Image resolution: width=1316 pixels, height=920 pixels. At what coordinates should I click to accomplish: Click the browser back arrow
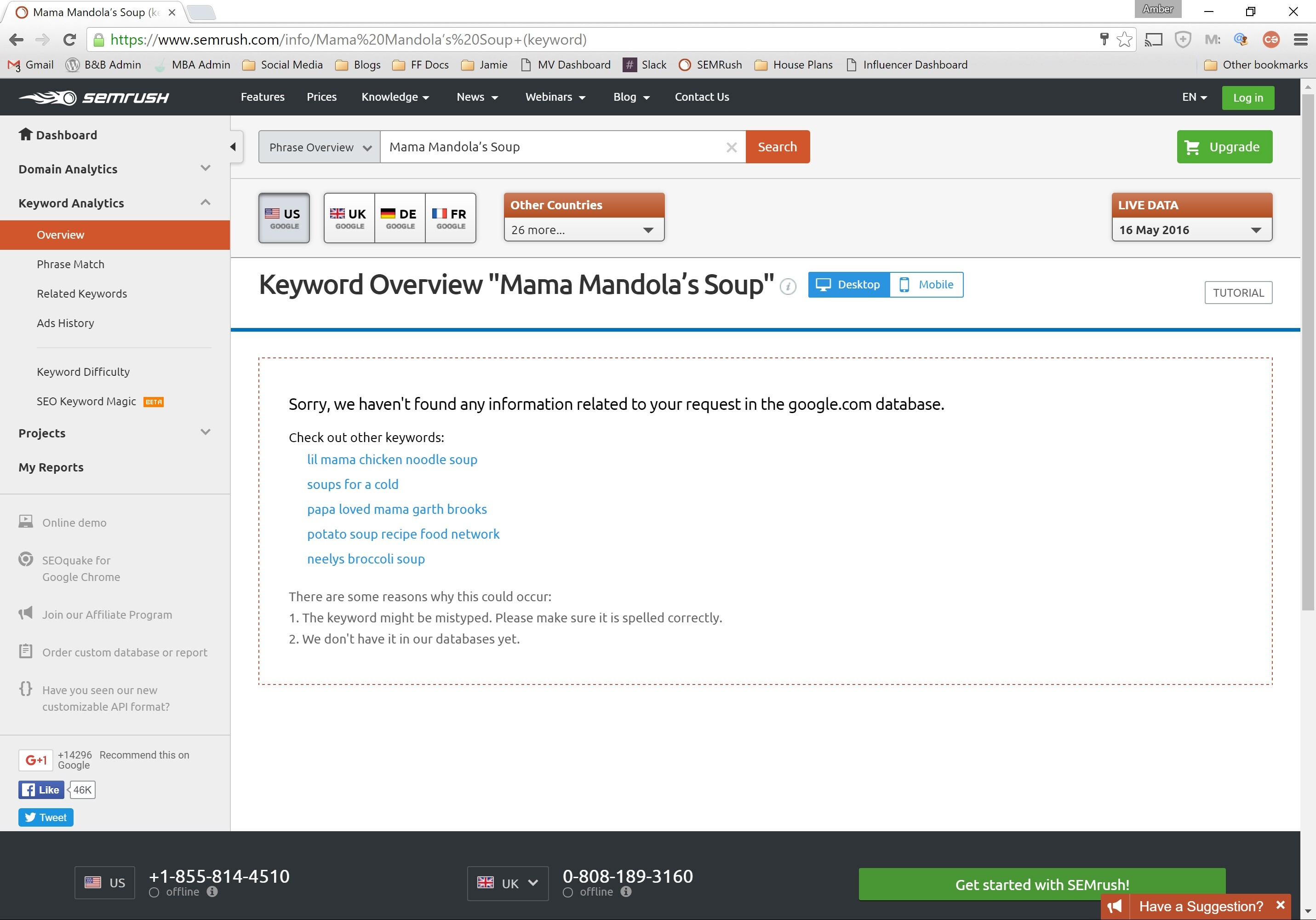[x=17, y=40]
